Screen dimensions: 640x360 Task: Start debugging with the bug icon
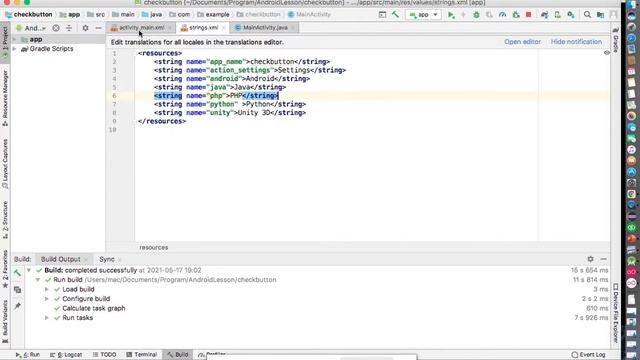pyautogui.click(x=476, y=15)
